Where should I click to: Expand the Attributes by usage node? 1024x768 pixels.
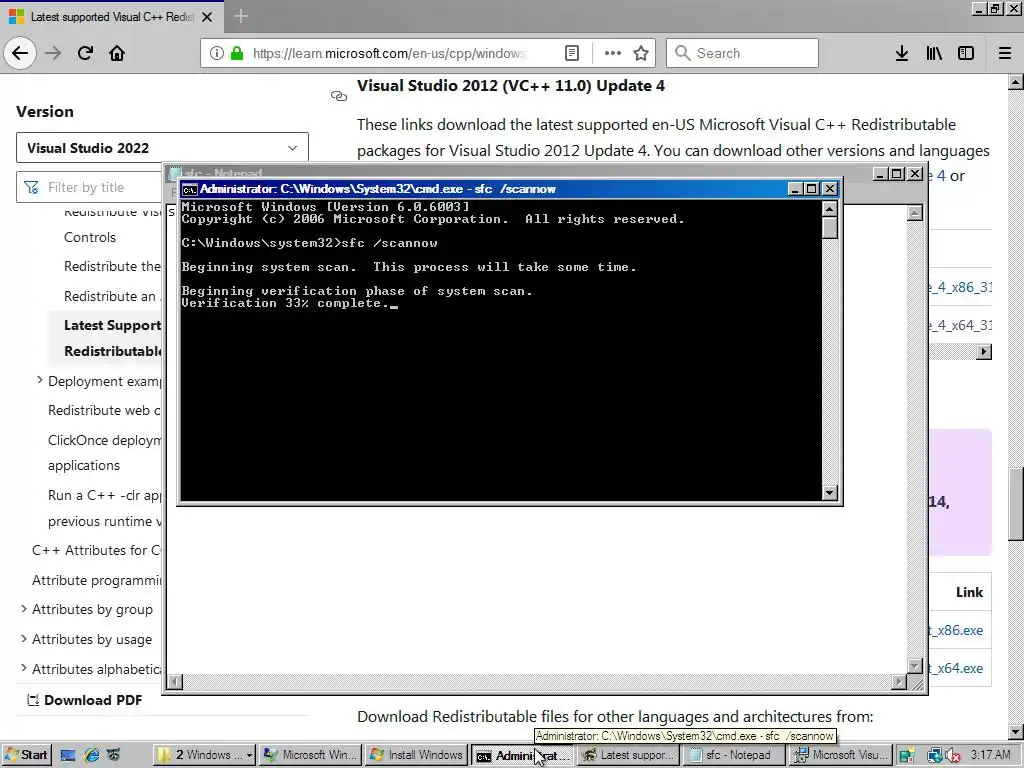[24, 638]
